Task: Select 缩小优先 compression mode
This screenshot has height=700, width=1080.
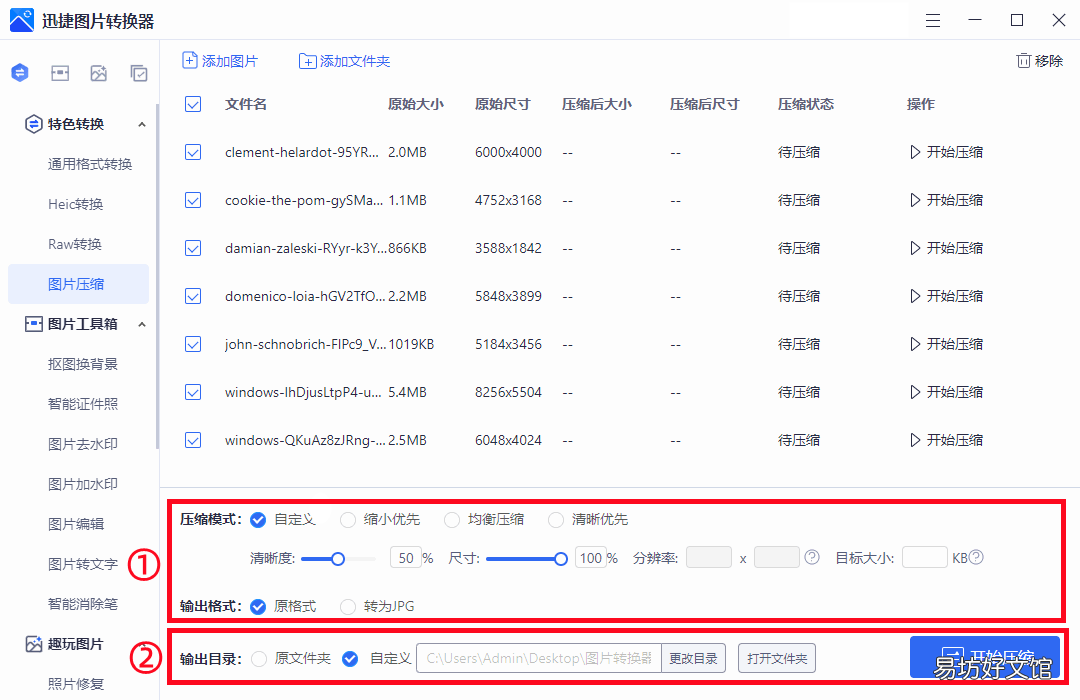Action: (x=348, y=519)
